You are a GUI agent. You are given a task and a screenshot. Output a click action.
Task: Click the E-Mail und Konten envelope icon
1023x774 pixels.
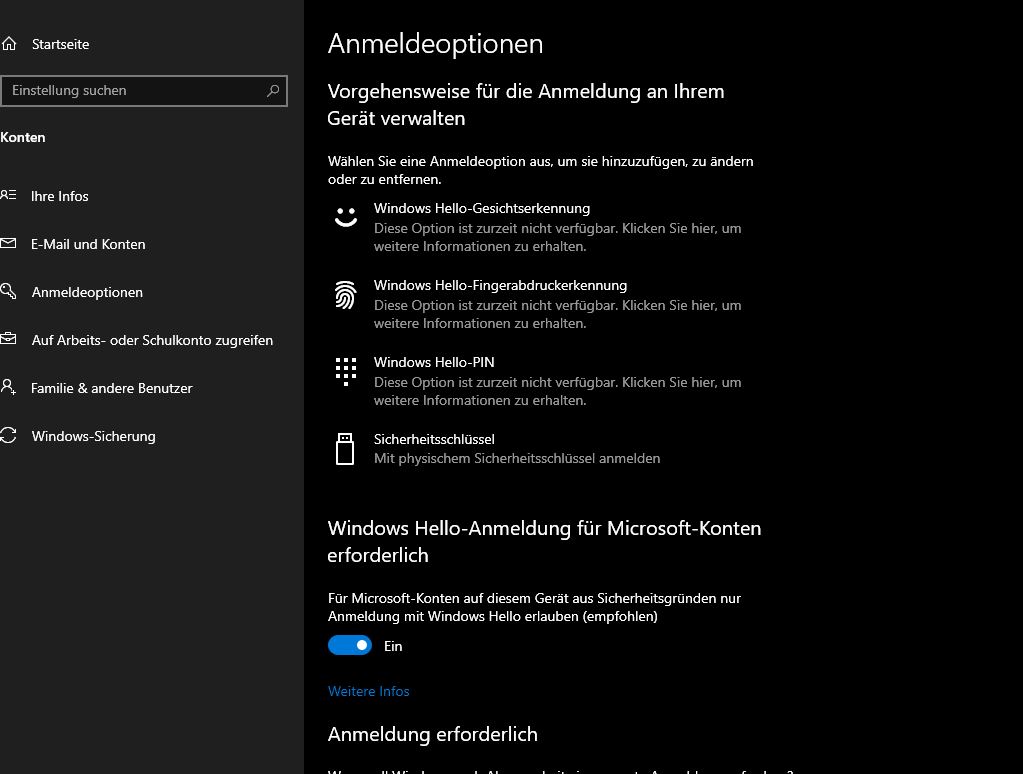tap(9, 244)
